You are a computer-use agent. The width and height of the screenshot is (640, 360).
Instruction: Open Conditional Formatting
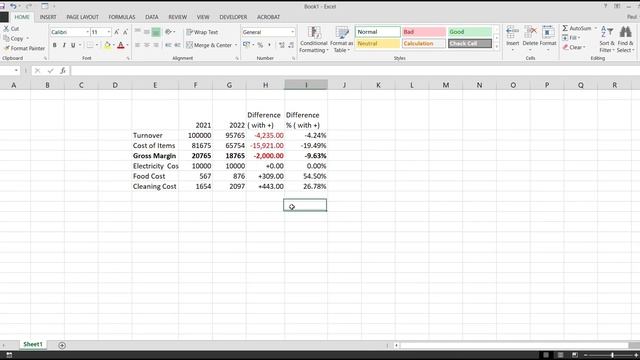pos(313,40)
